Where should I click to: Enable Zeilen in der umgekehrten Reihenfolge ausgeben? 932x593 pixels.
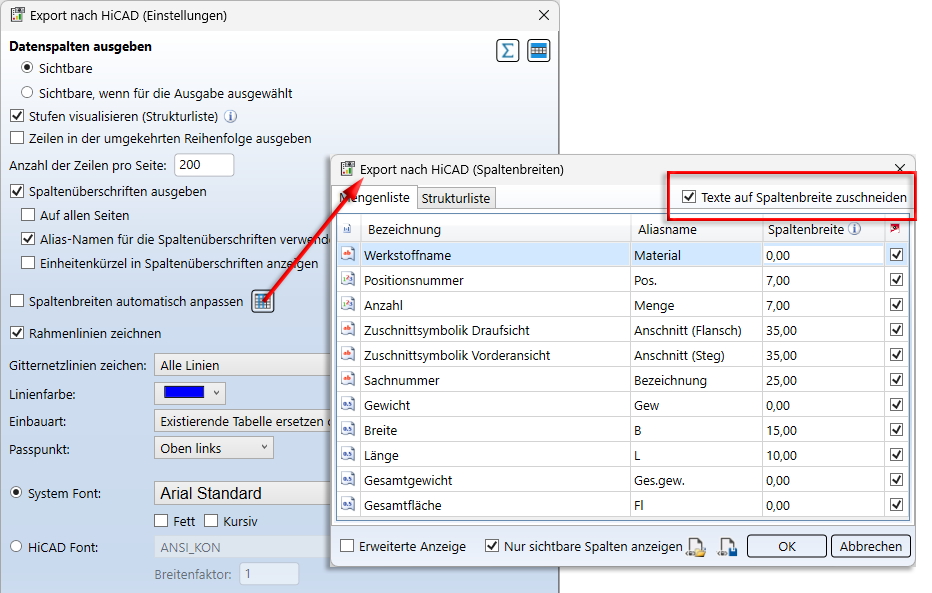17,138
